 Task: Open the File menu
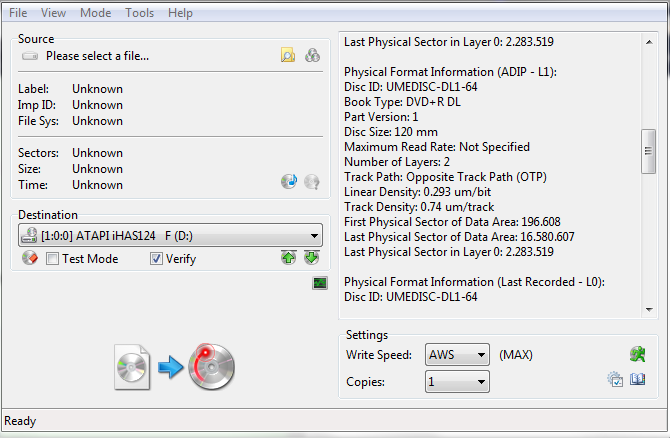[18, 13]
